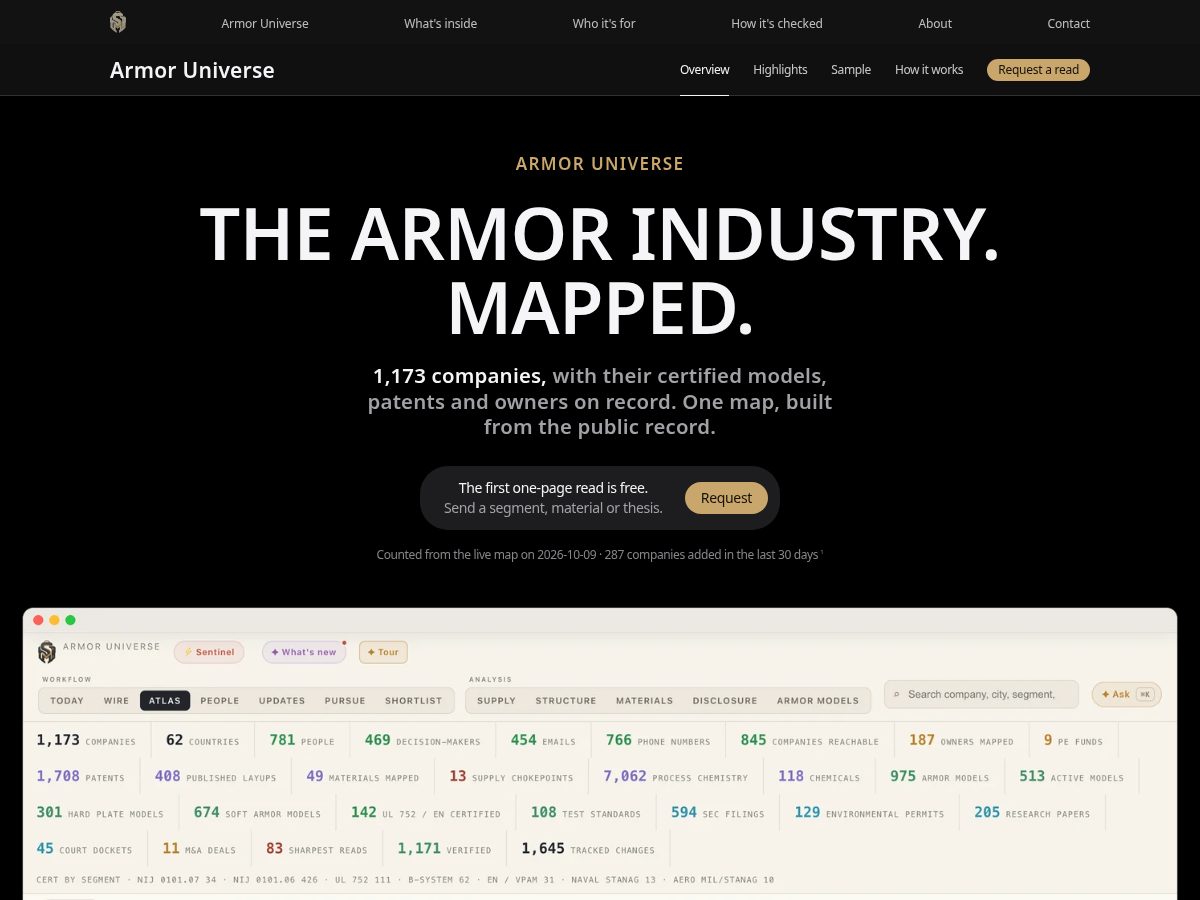Click the 975 ARMOR MODELS stat
Viewport: 1200px width, 900px height.
(x=939, y=777)
